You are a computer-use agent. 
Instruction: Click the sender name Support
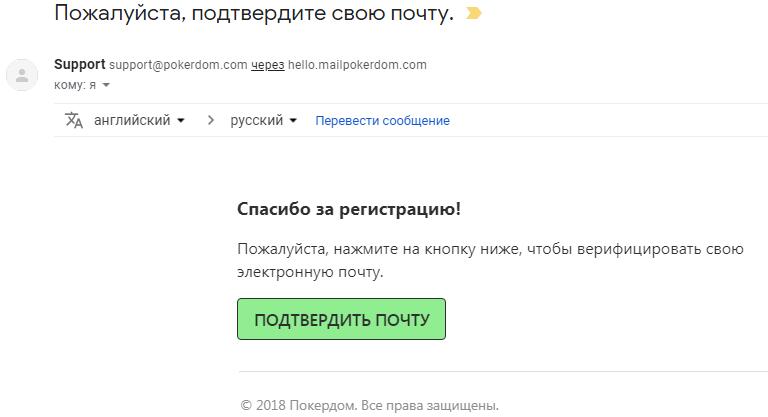point(79,65)
